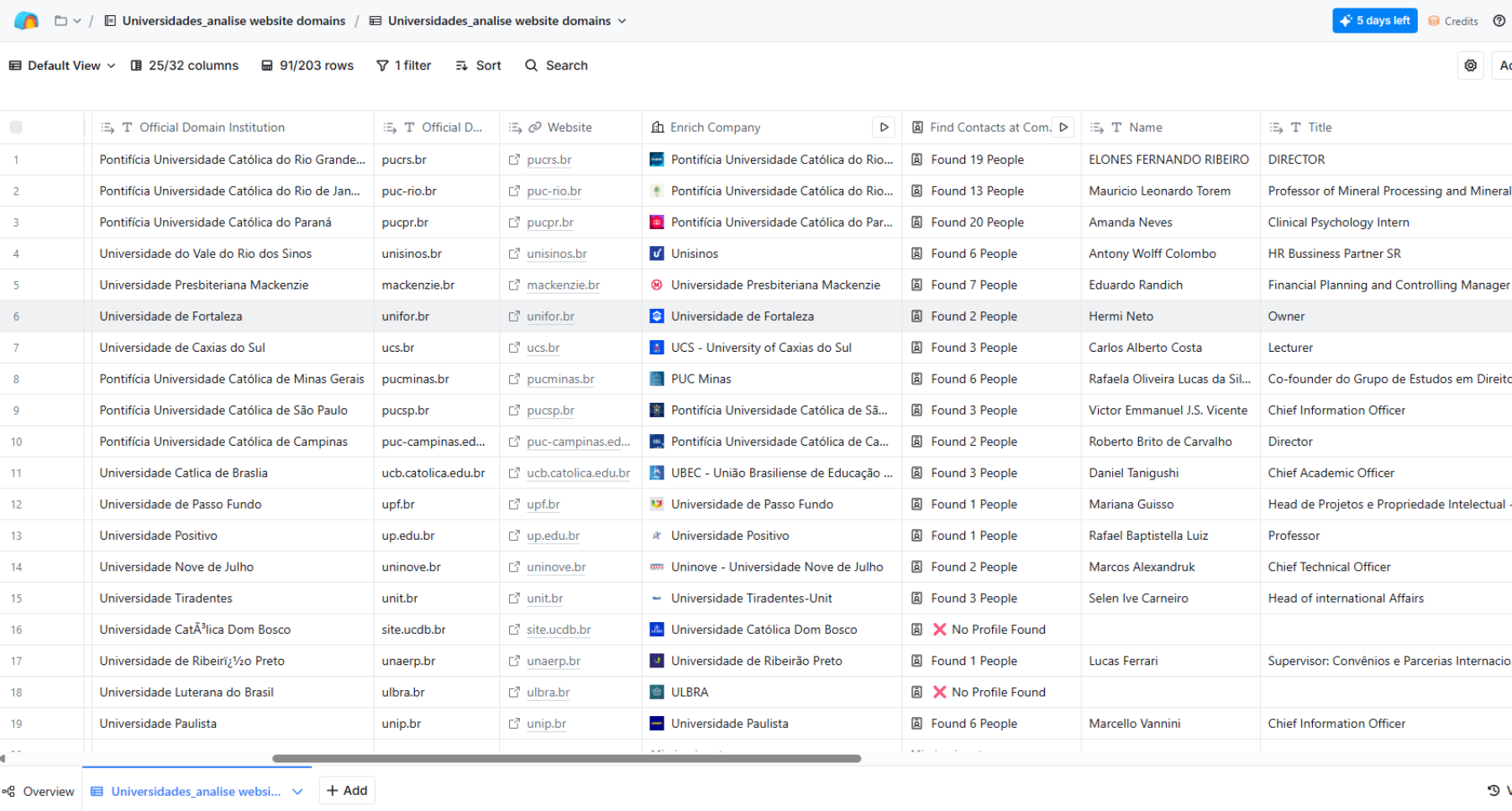Click the 5 days left button
Image resolution: width=1512 pixels, height=811 pixels.
(x=1374, y=21)
